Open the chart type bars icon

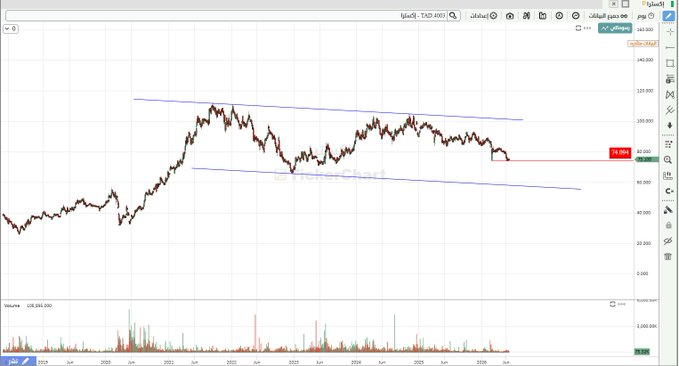(x=543, y=16)
